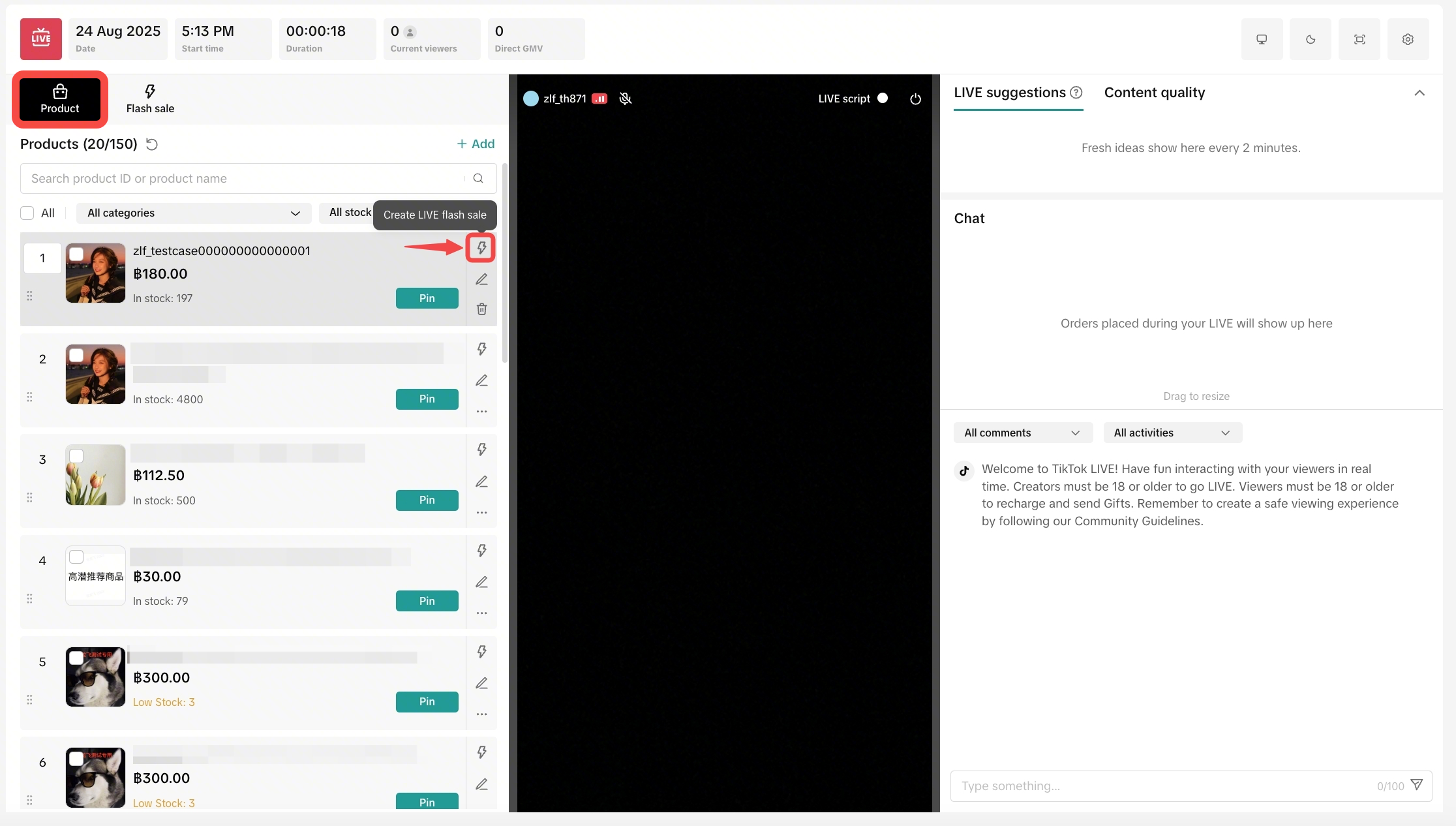Toggle dark mode moon icon

pos(1310,39)
